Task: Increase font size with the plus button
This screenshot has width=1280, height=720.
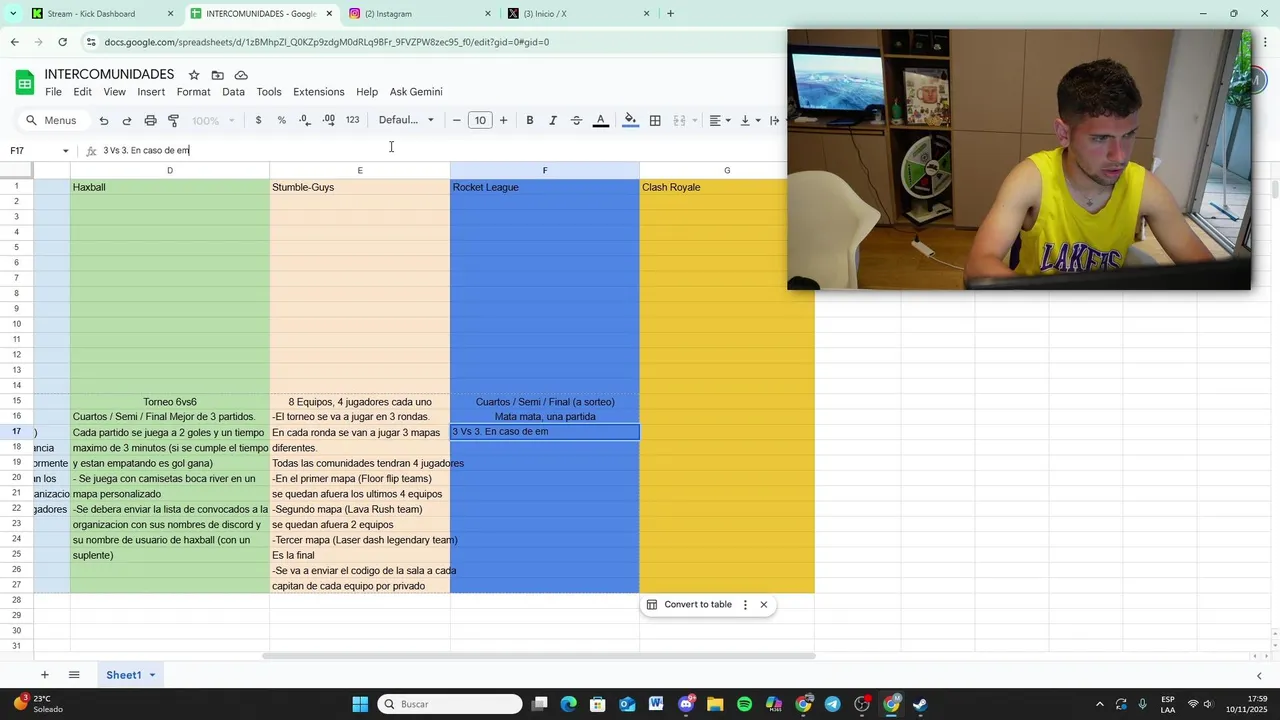Action: 503,120
